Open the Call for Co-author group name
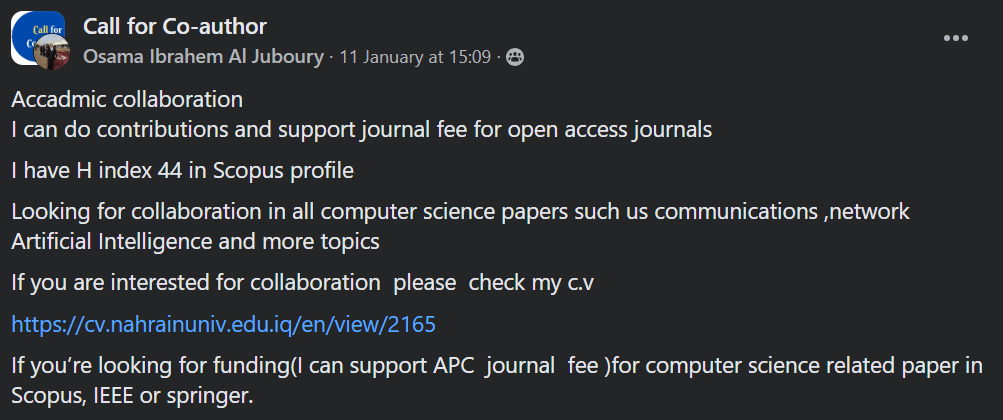 pyautogui.click(x=175, y=26)
